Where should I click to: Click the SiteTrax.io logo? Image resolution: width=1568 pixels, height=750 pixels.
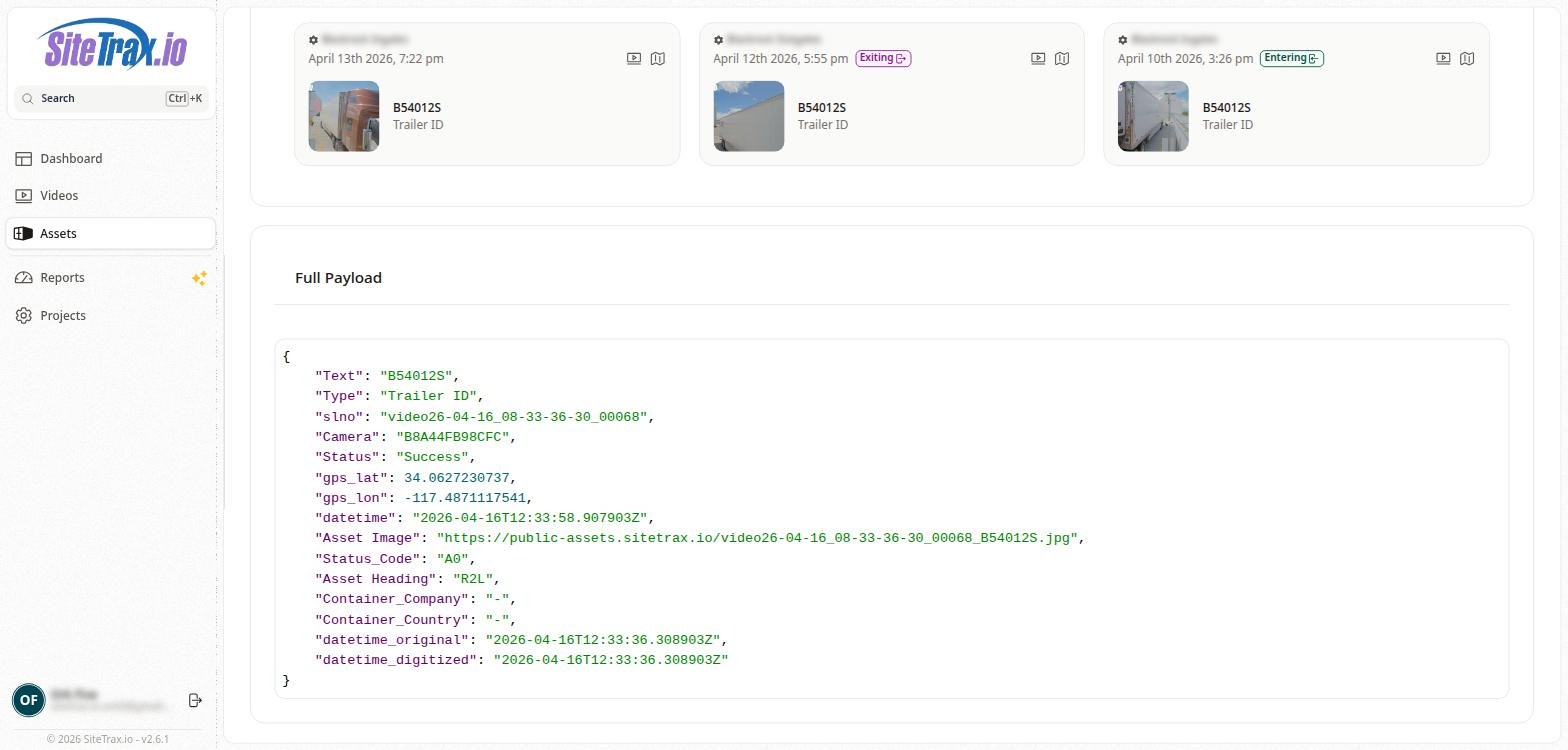112,45
